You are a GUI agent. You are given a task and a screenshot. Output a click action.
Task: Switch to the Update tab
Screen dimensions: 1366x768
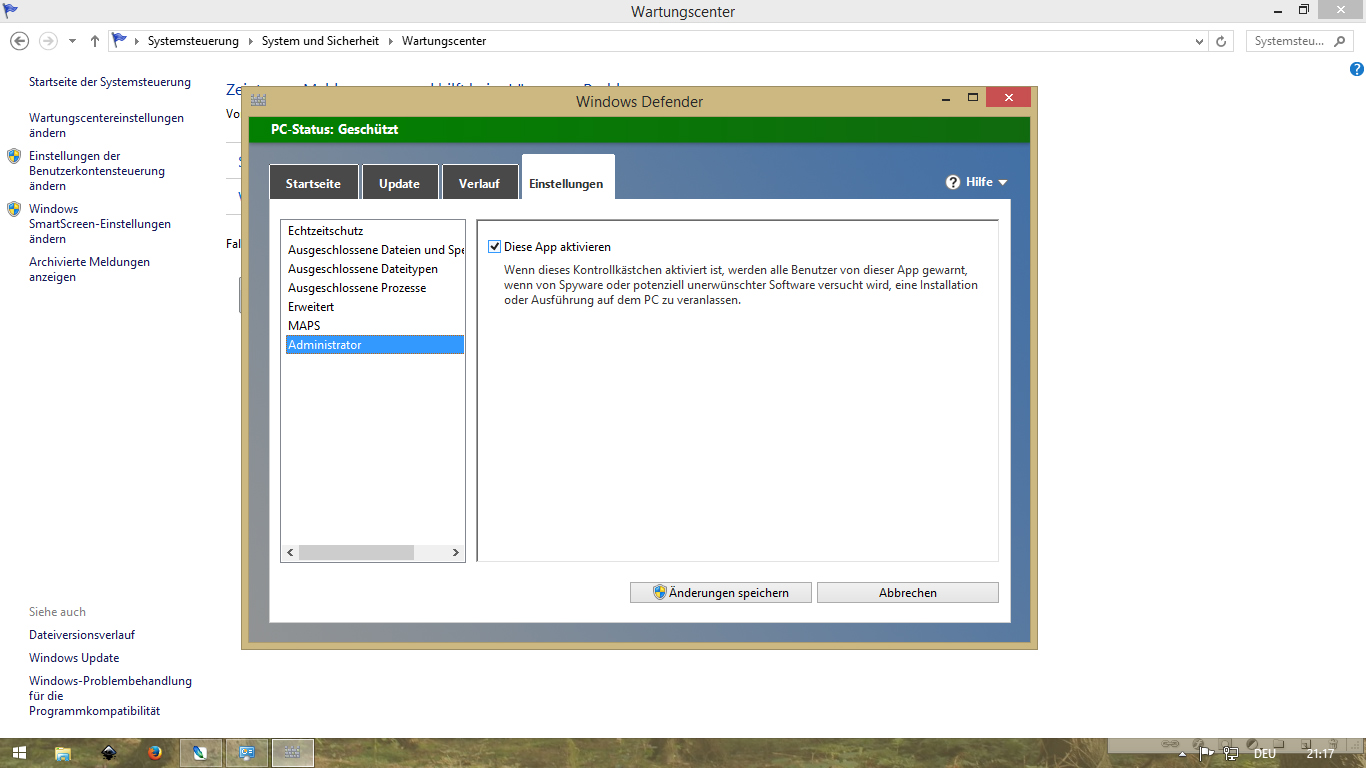click(x=399, y=183)
